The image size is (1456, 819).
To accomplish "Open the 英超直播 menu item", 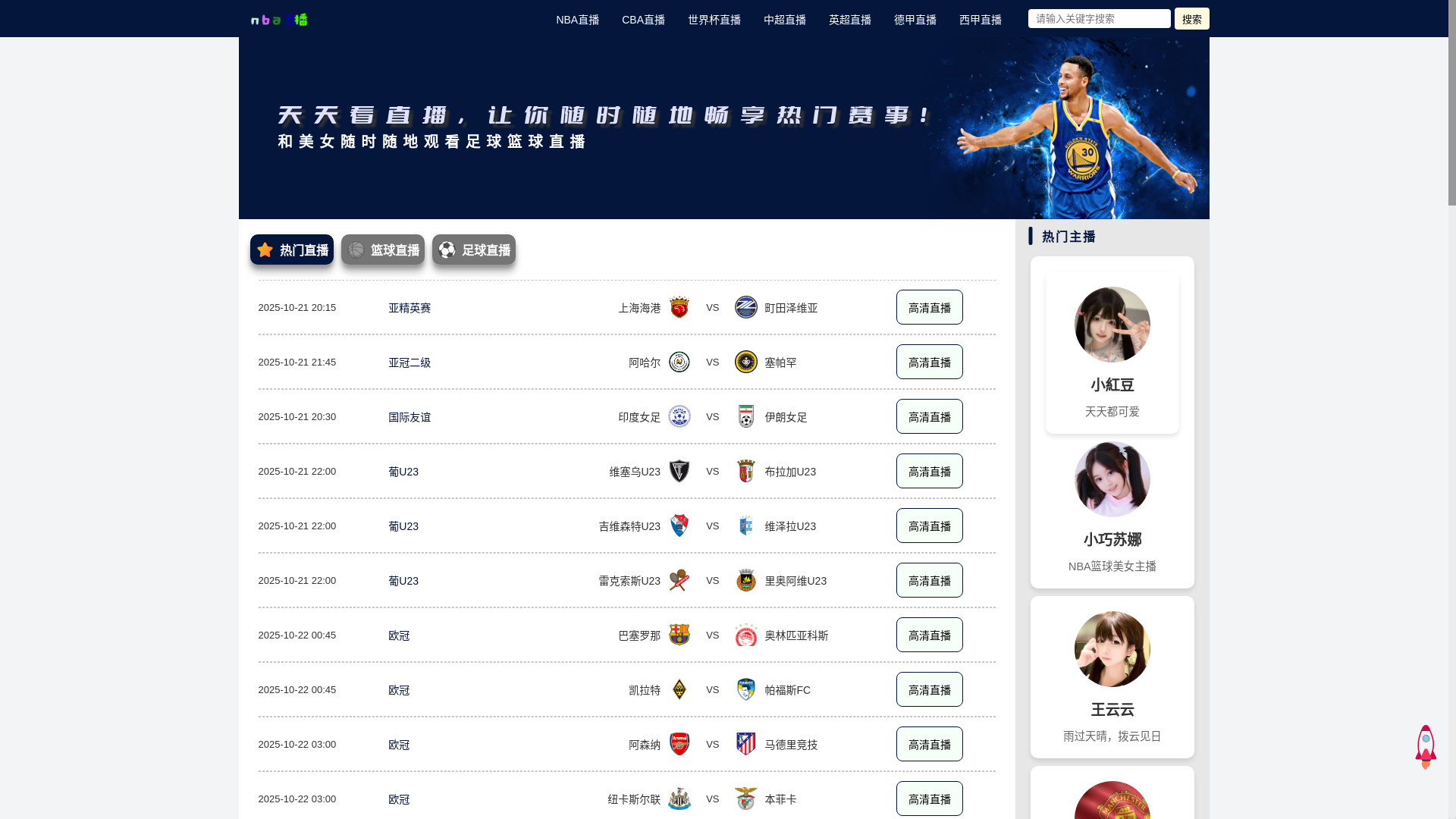I will pos(849,19).
